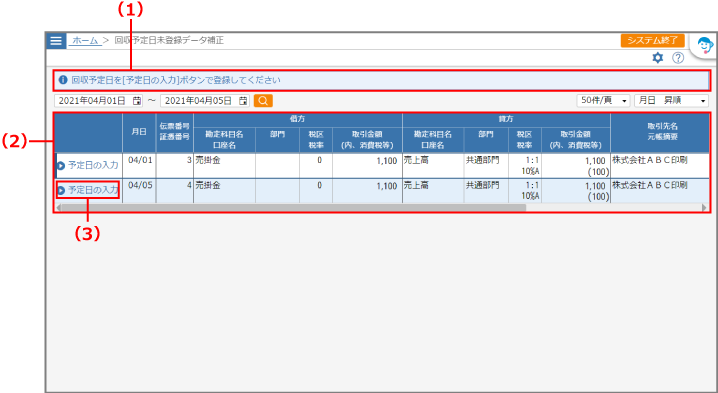Image resolution: width=718 pixels, height=393 pixels.
Task: Click the システム終了 button
Action: [653, 40]
